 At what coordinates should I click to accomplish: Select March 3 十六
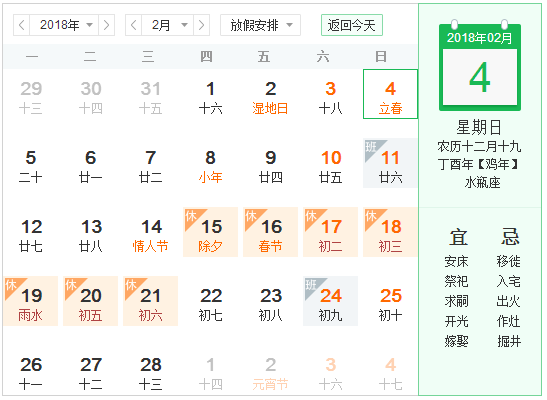[x=330, y=370]
